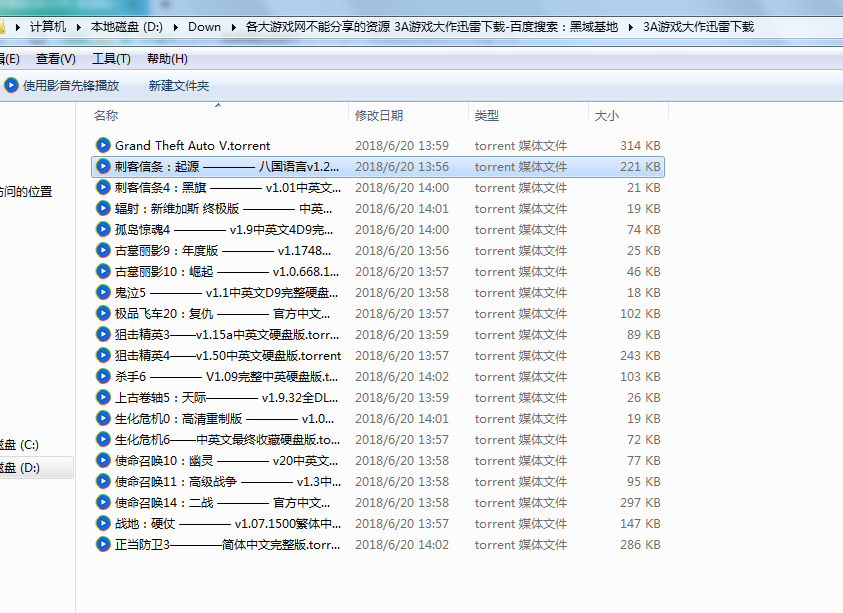The height and width of the screenshot is (613, 843).
Task: Click the icon for 刺客信条4：黑旗 torrent
Action: click(103, 187)
